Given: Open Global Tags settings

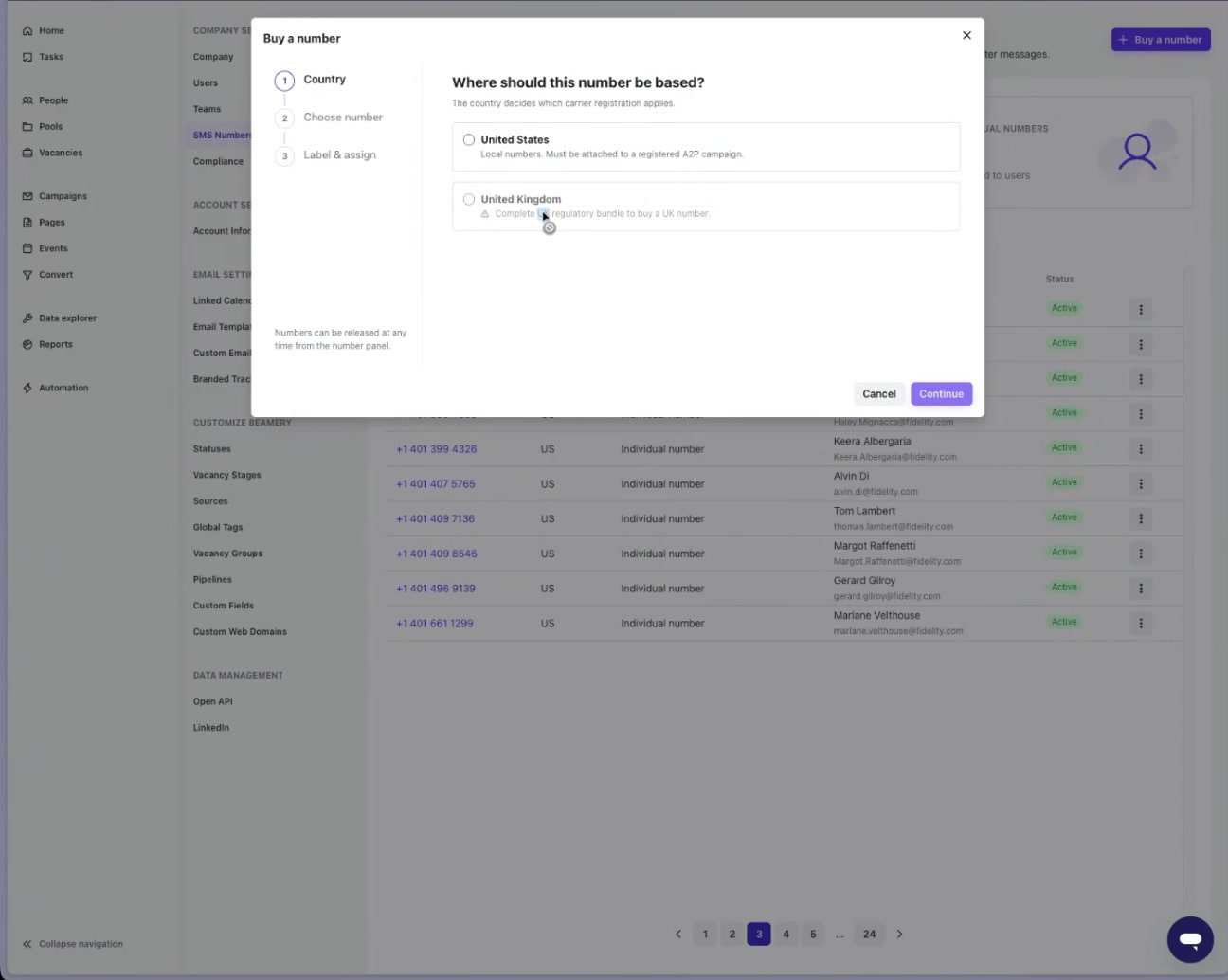Looking at the screenshot, I should [218, 528].
